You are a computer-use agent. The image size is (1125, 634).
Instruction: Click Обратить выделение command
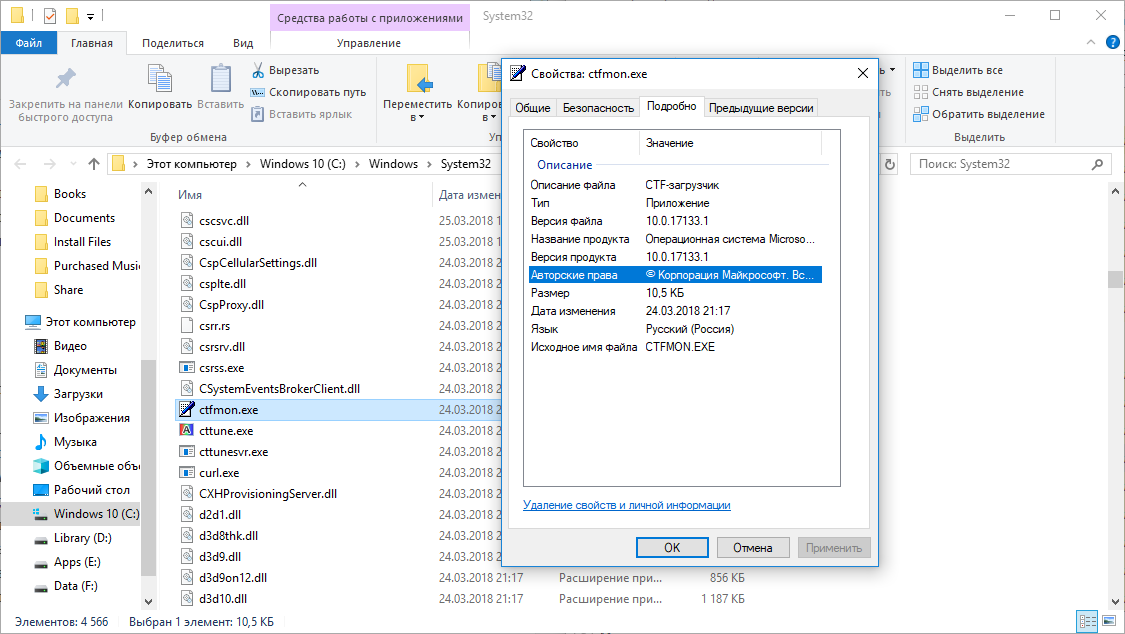(x=979, y=114)
